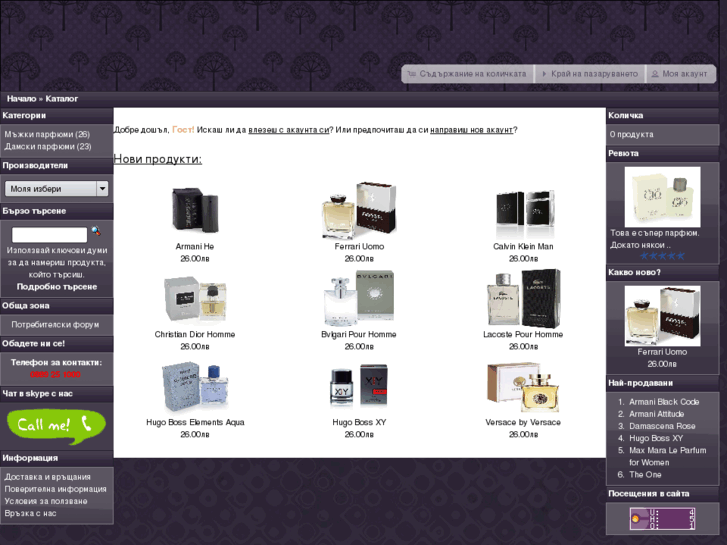The height and width of the screenshot is (545, 727).
Task: Open Подробно търсене advanced search
Action: pos(57,287)
